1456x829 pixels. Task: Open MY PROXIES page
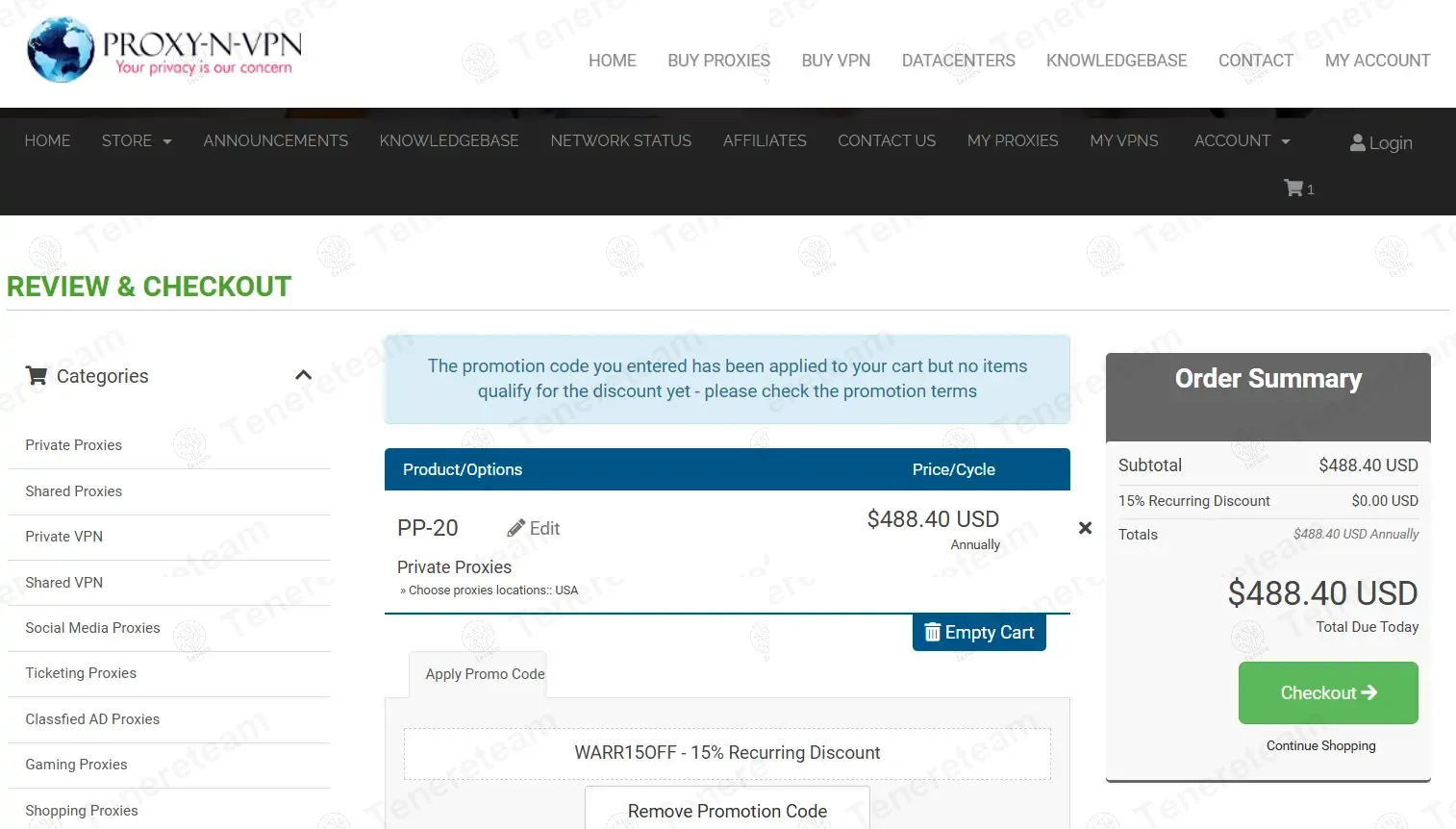point(1013,140)
